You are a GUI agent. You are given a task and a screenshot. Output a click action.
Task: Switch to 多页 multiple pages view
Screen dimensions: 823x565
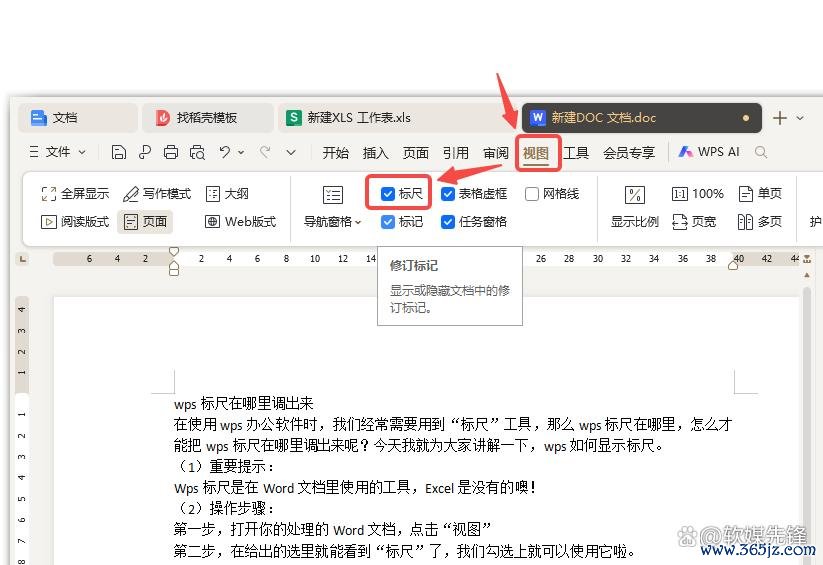[x=760, y=222]
